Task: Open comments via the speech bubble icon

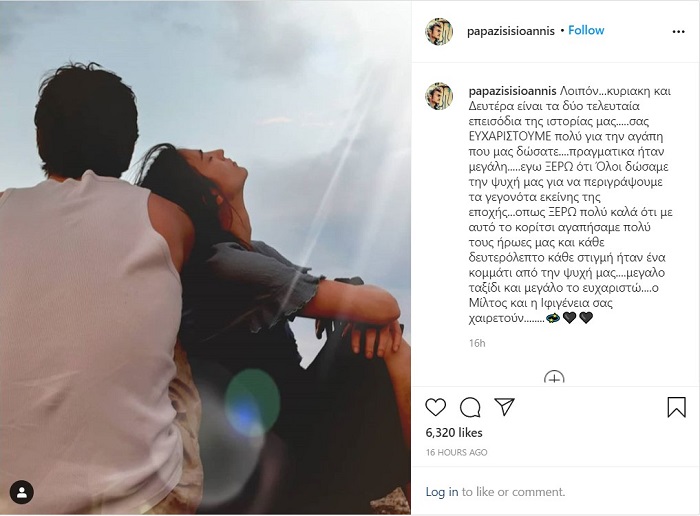Action: tap(470, 407)
